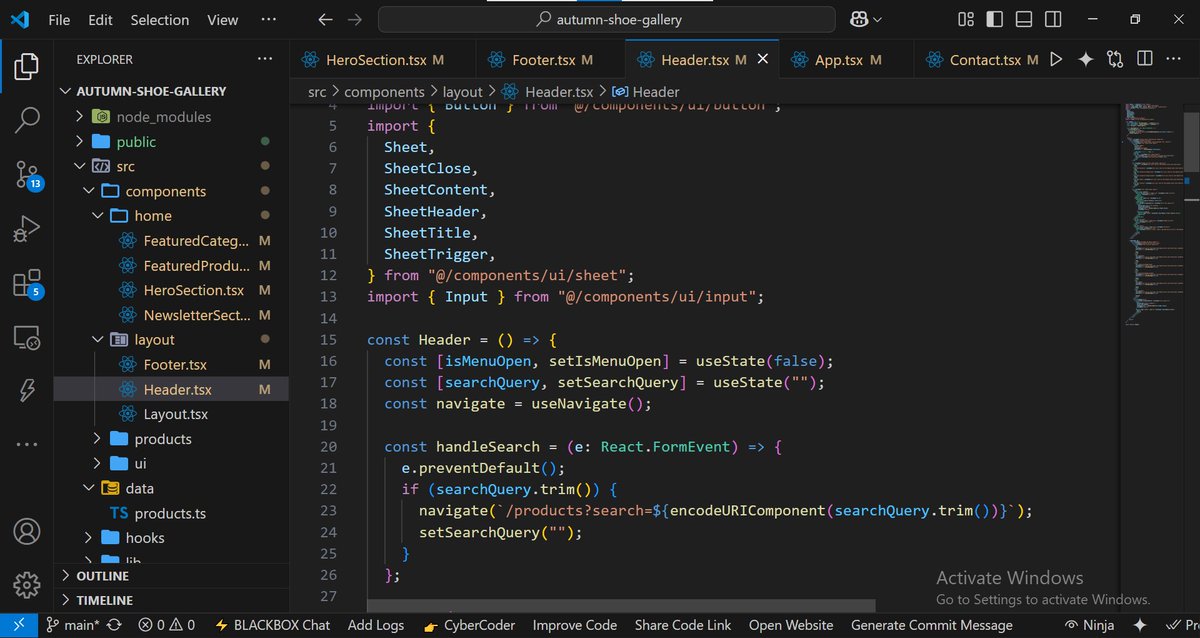Open the Extensions view
The width and height of the screenshot is (1200, 638).
tap(27, 283)
